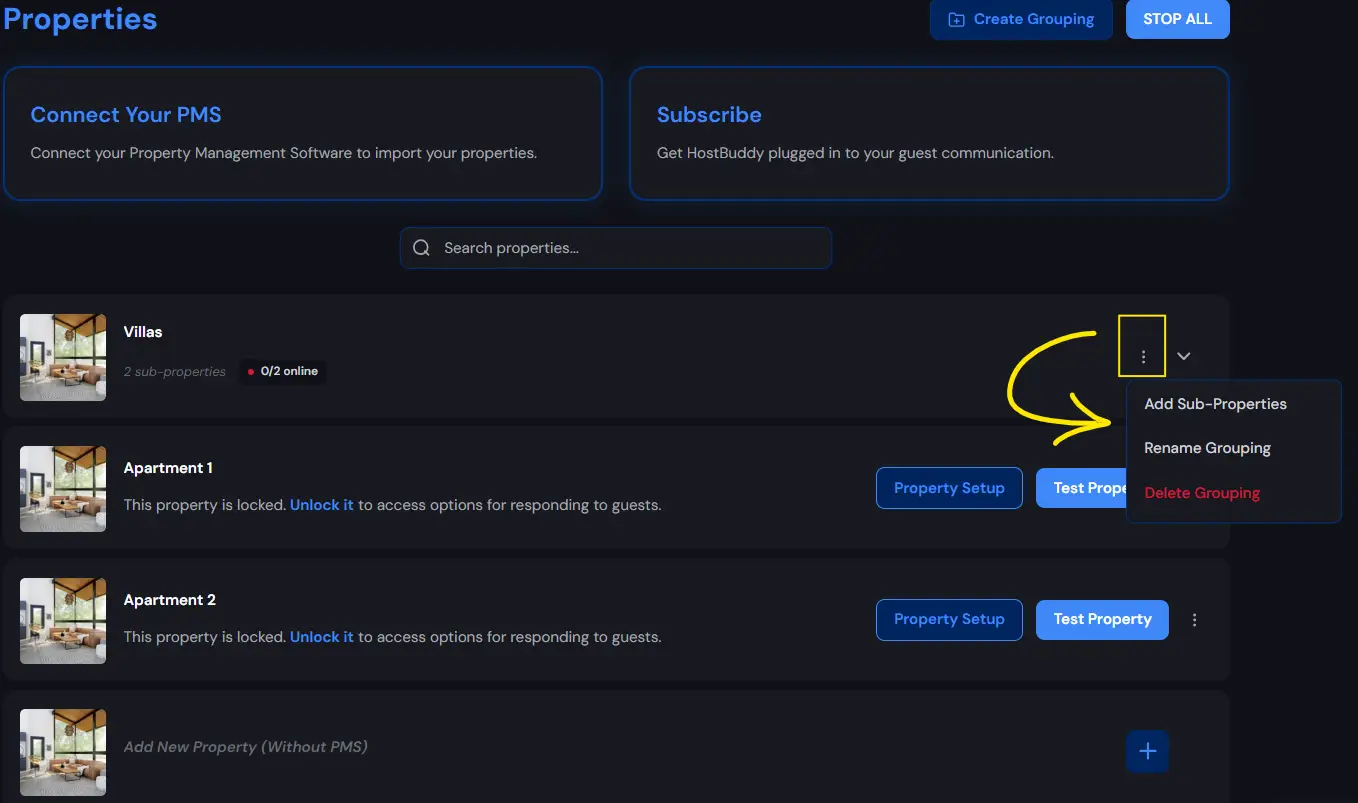This screenshot has width=1358, height=803.
Task: Click the Create Grouping folder icon
Action: (956, 19)
